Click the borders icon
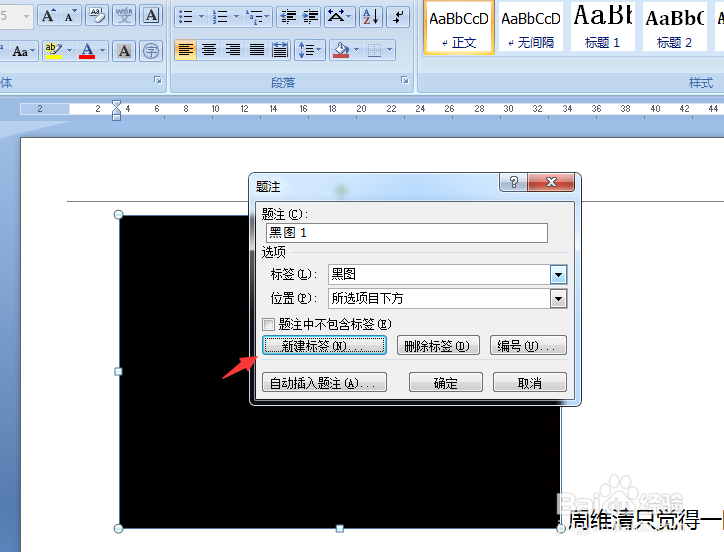Image resolution: width=724 pixels, height=552 pixels. click(x=374, y=50)
